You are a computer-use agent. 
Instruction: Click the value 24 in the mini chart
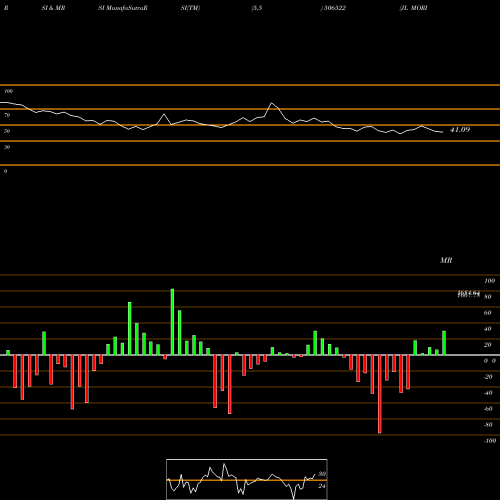tap(322, 486)
